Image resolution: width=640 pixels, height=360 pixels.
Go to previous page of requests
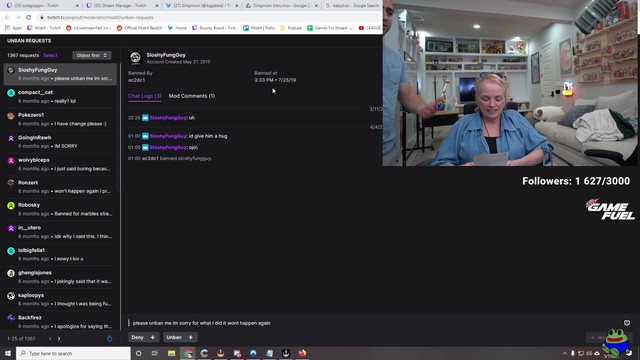click(x=50, y=338)
